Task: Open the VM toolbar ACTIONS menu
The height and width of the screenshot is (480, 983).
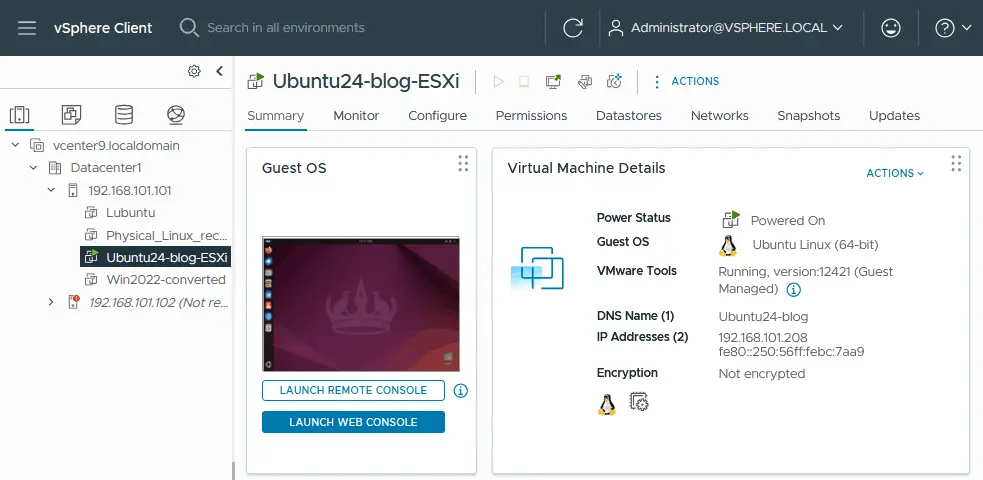Action: pyautogui.click(x=686, y=81)
